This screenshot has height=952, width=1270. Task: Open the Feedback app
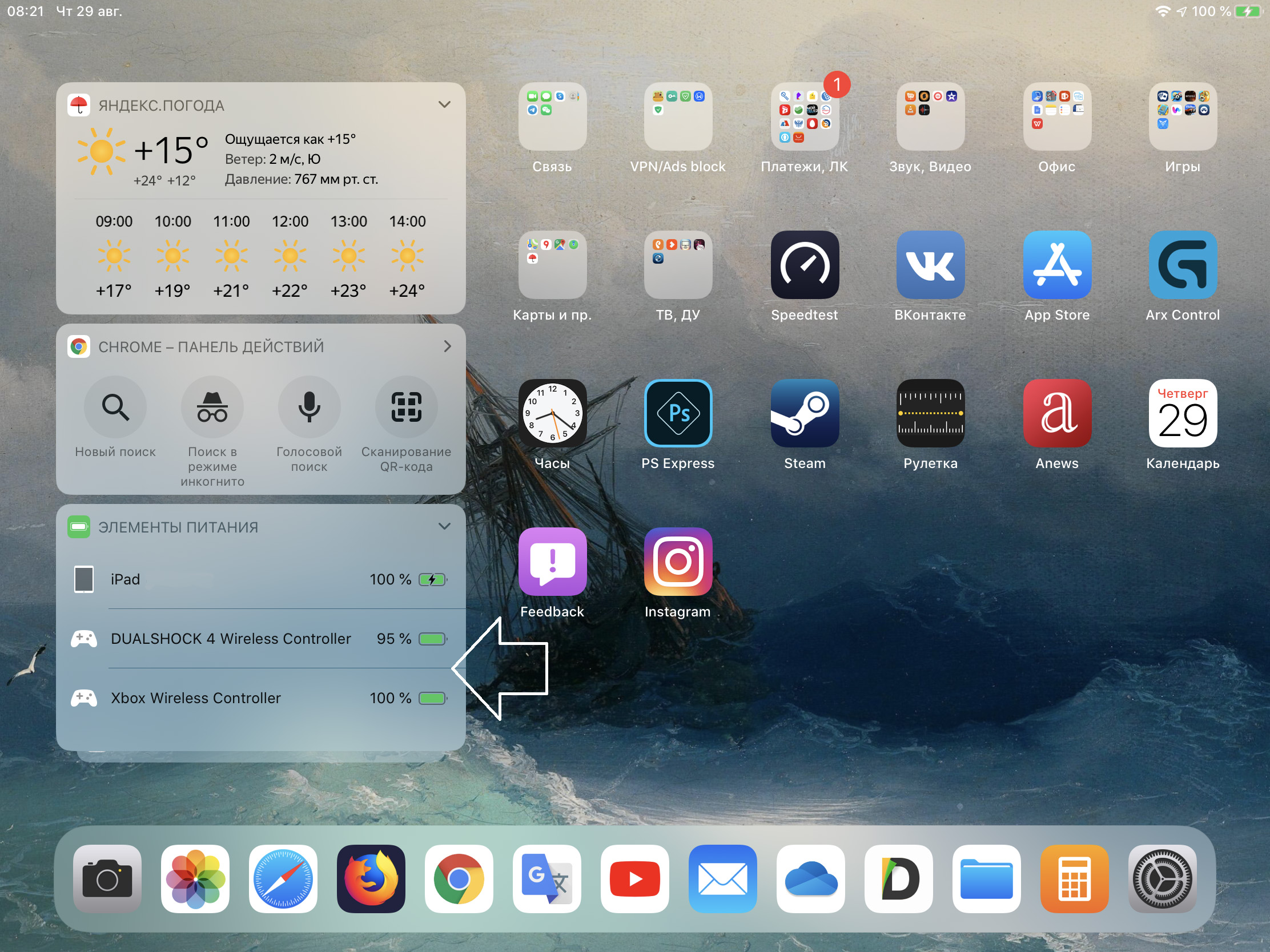(x=552, y=562)
